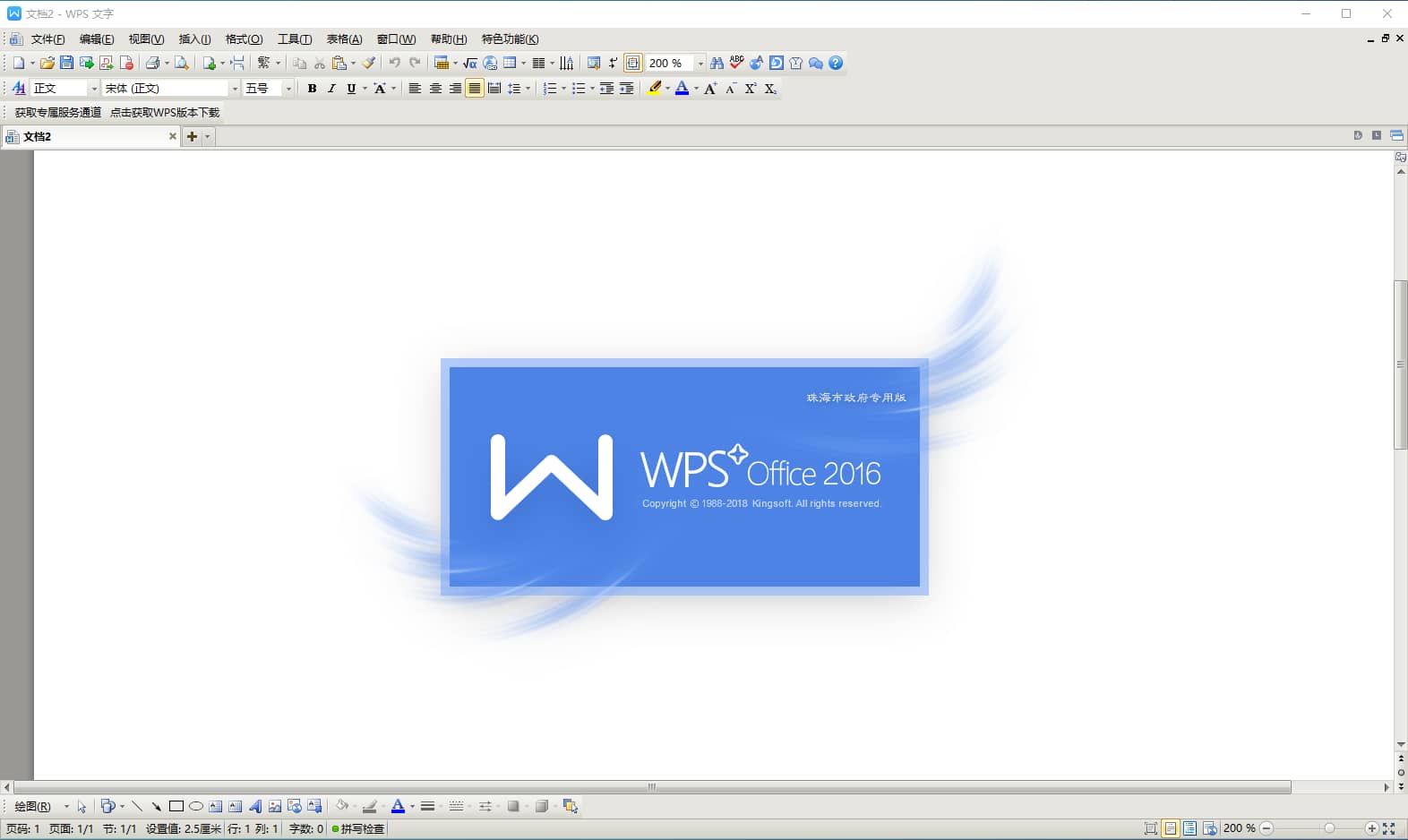This screenshot has width=1408, height=840.
Task: Open the 表格(A) menu
Action: 344,39
